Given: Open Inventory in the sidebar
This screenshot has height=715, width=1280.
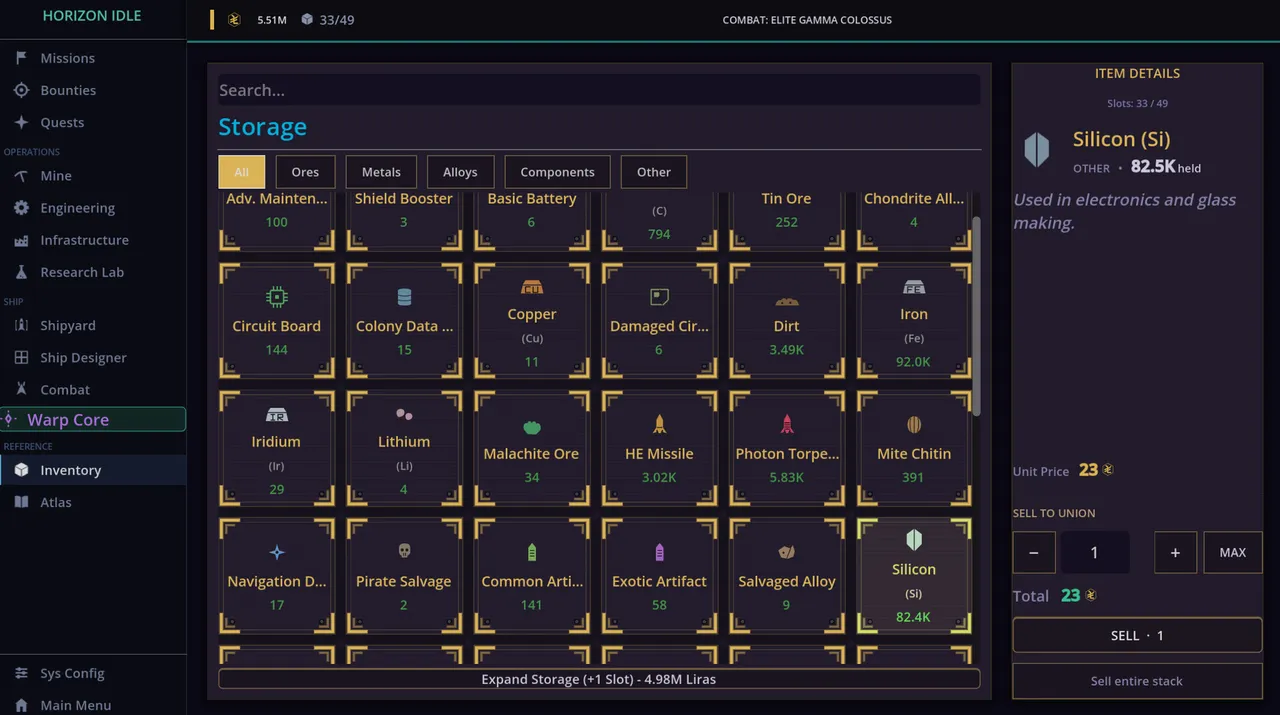Looking at the screenshot, I should tap(92, 470).
